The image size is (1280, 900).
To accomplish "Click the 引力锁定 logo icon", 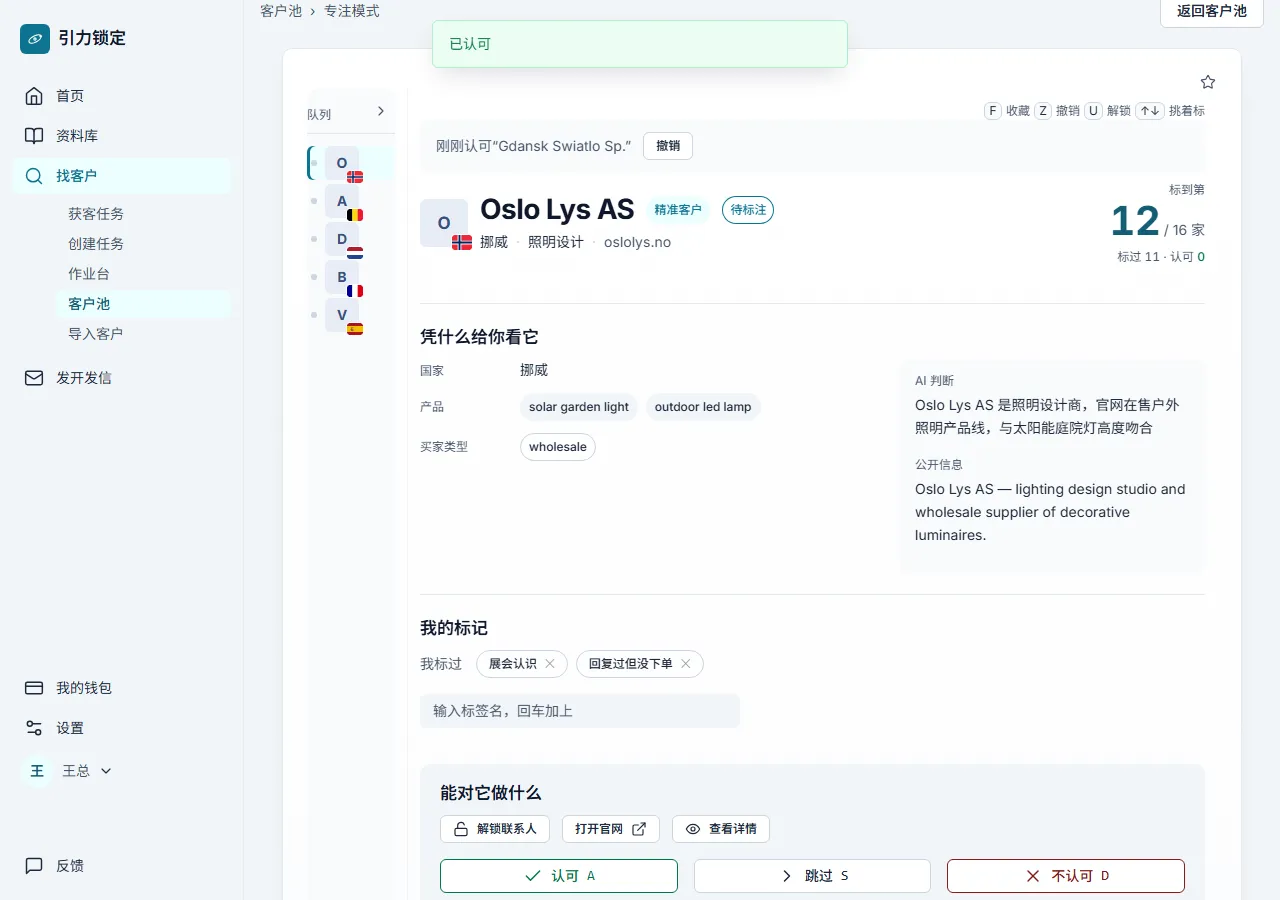I will tap(35, 39).
